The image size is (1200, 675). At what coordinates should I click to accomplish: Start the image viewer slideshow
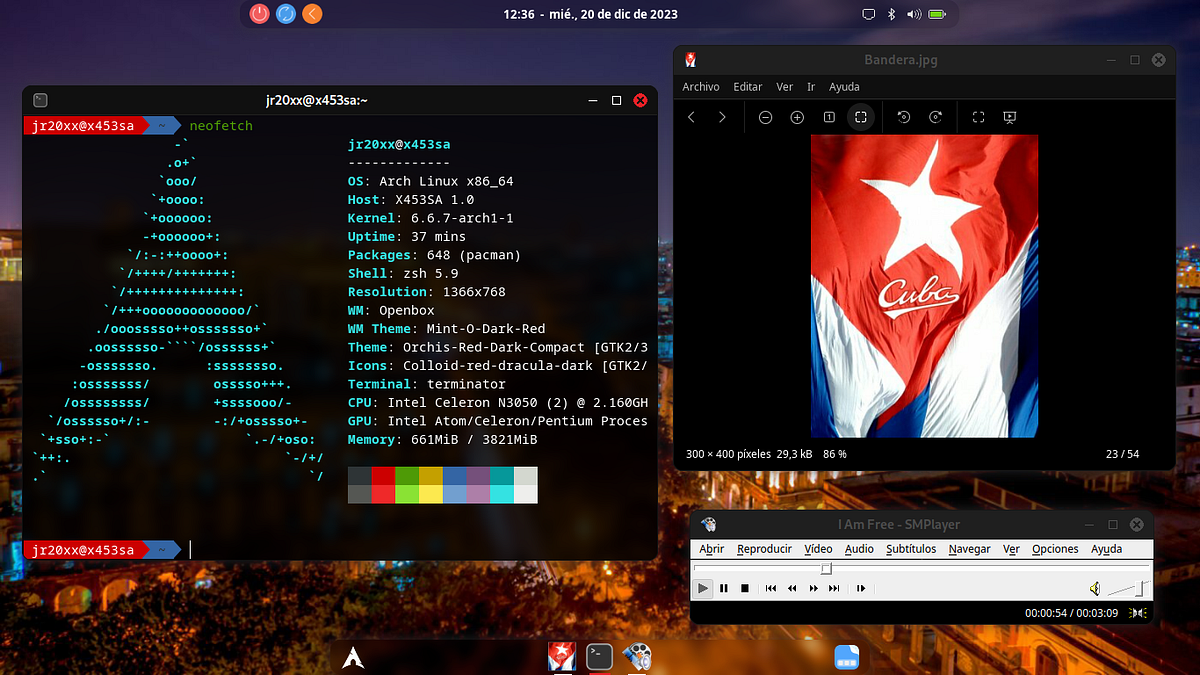point(1009,117)
